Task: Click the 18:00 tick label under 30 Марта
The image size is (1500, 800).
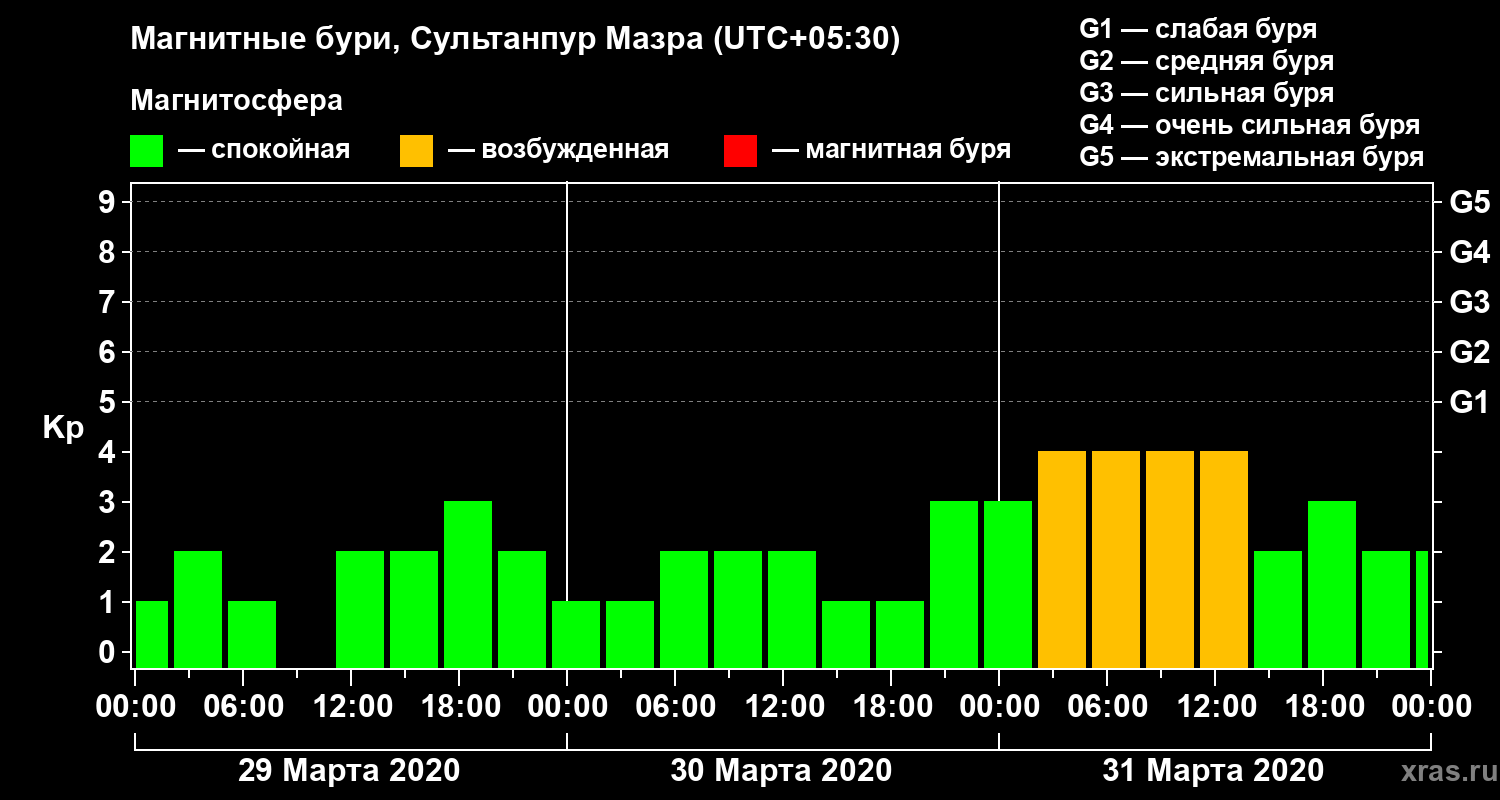Action: coord(891,706)
